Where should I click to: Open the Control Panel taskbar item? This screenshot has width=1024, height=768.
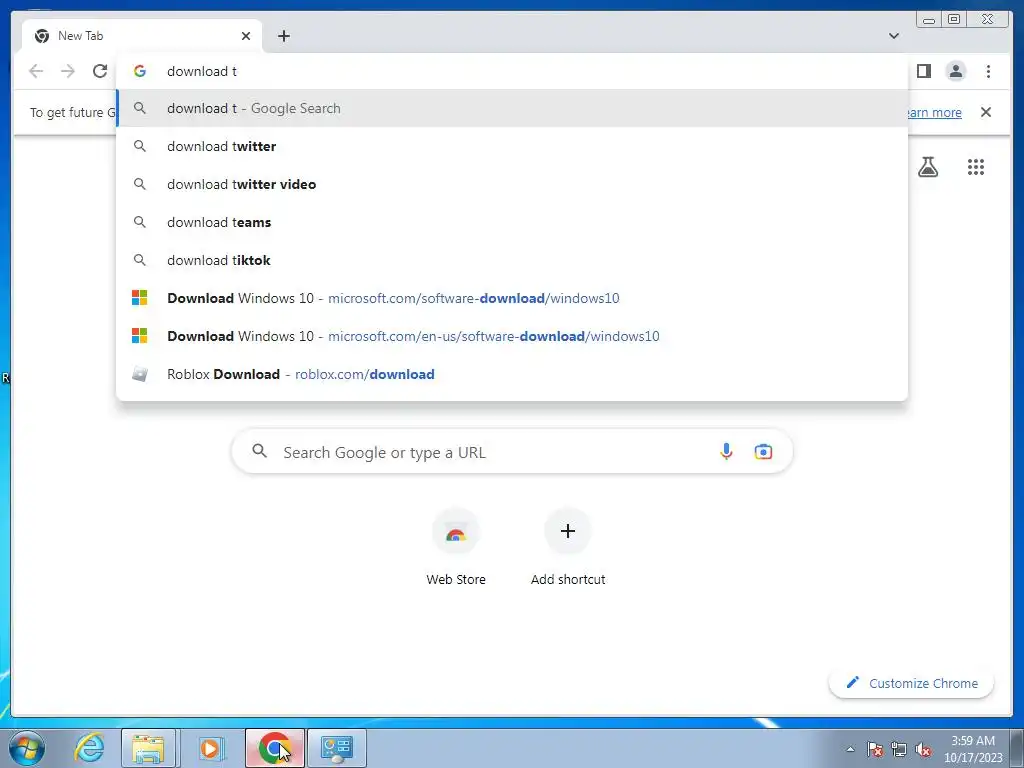337,748
